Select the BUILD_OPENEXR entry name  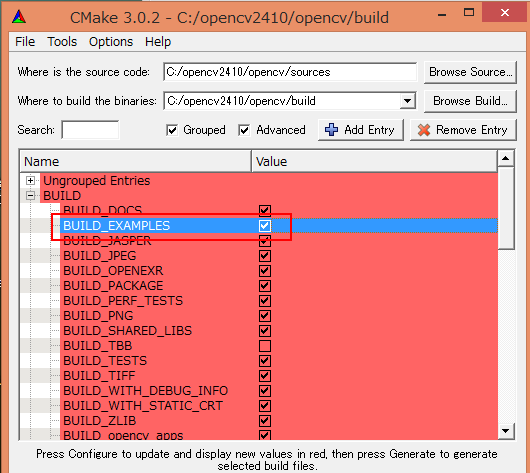(x=113, y=270)
